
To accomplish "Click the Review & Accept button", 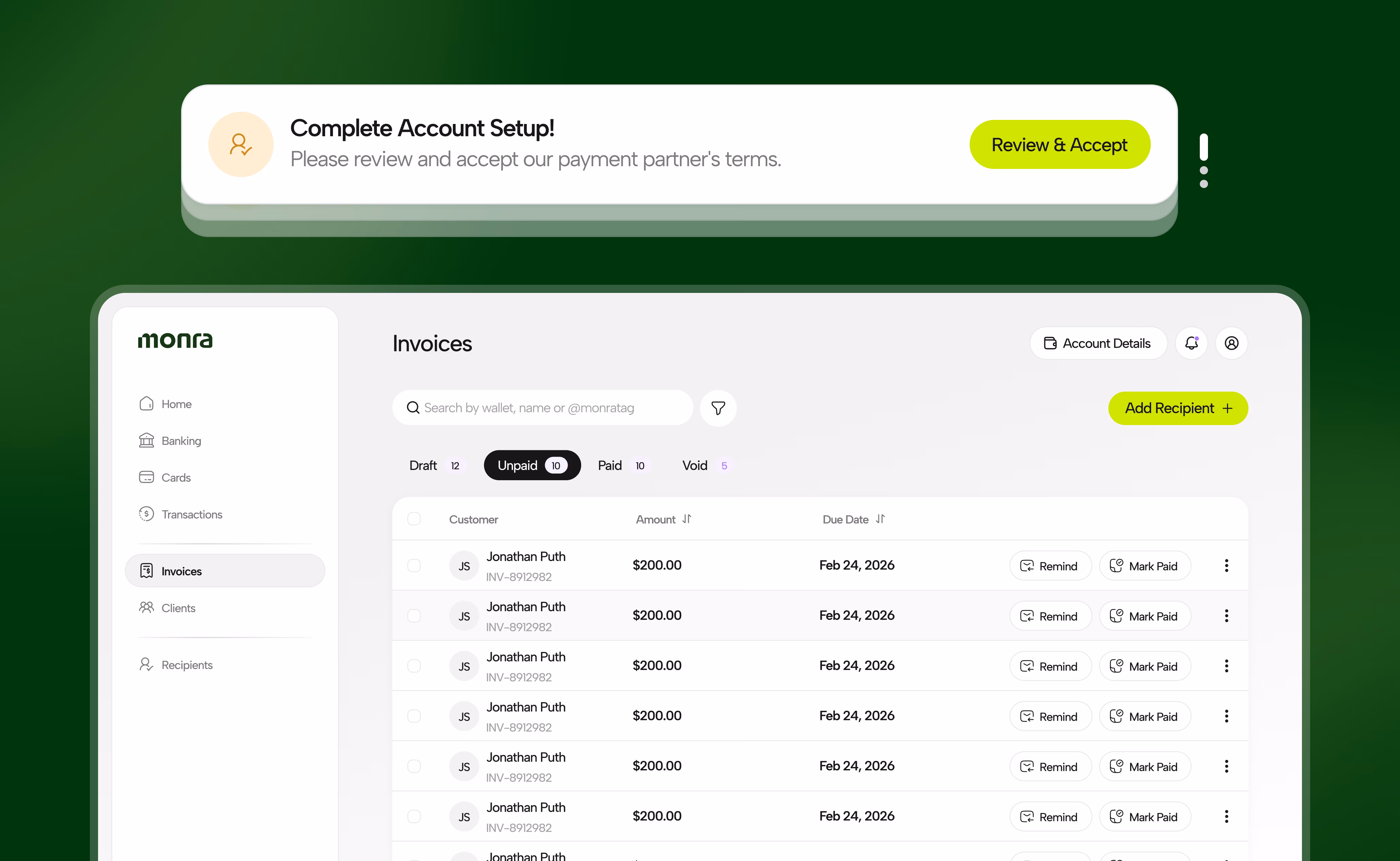I will 1060,144.
